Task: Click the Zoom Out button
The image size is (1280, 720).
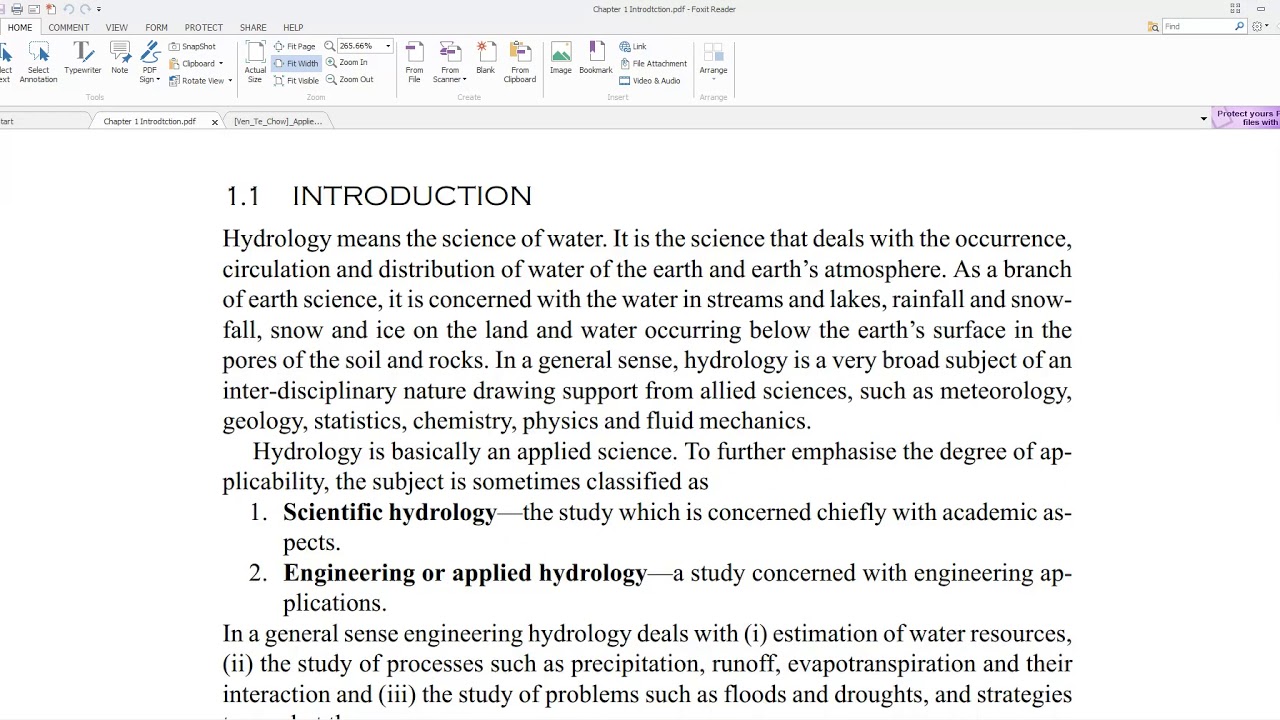Action: [349, 79]
